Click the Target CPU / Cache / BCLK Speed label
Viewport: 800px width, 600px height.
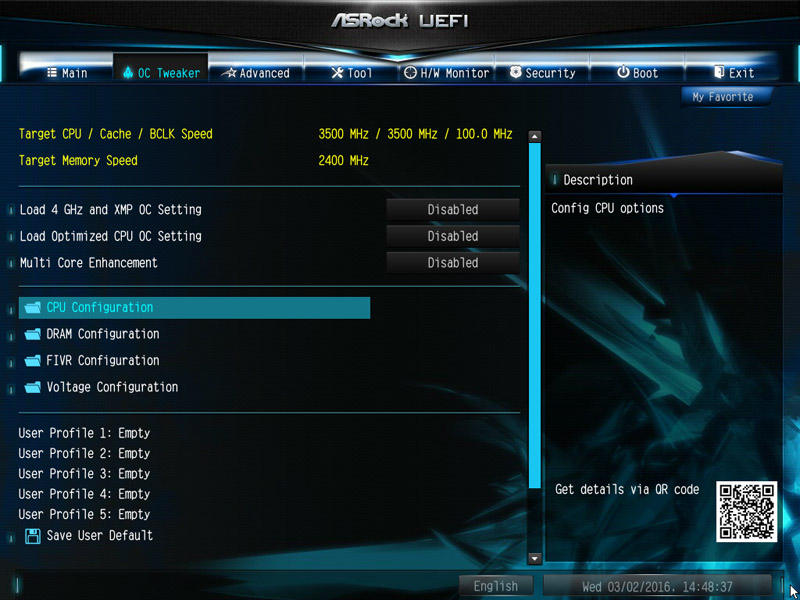pyautogui.click(x=116, y=134)
